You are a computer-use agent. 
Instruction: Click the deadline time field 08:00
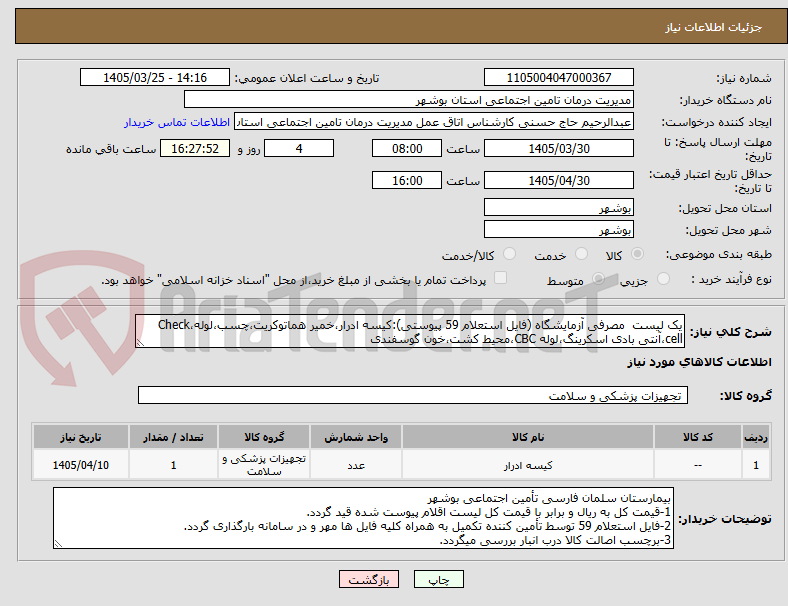(x=407, y=148)
